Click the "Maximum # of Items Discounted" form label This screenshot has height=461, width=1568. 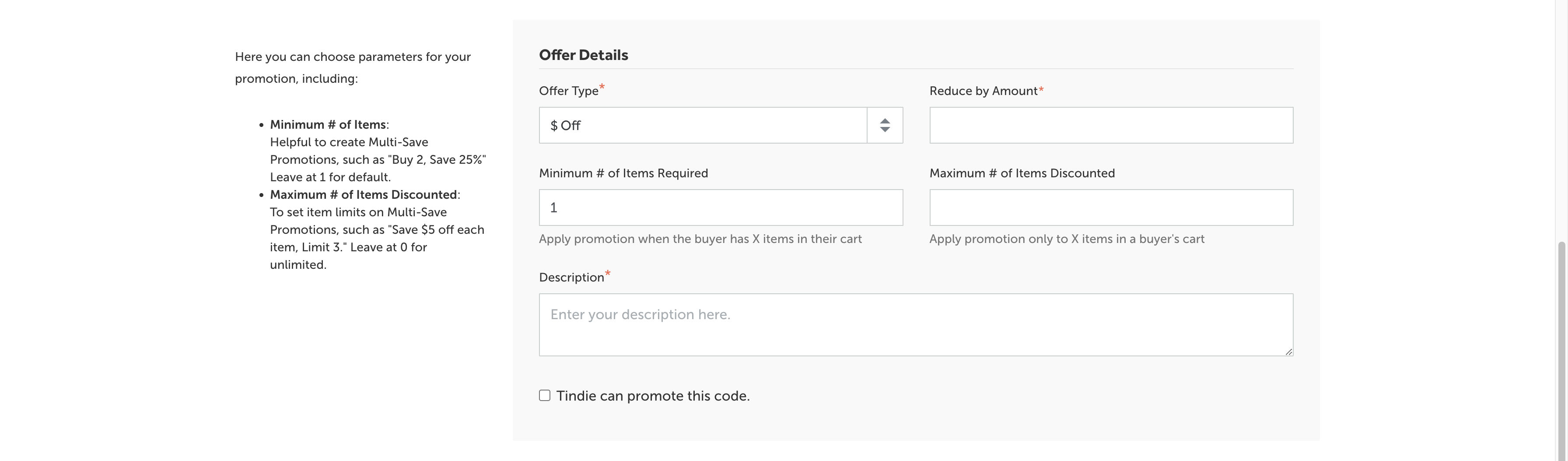[x=1022, y=173]
